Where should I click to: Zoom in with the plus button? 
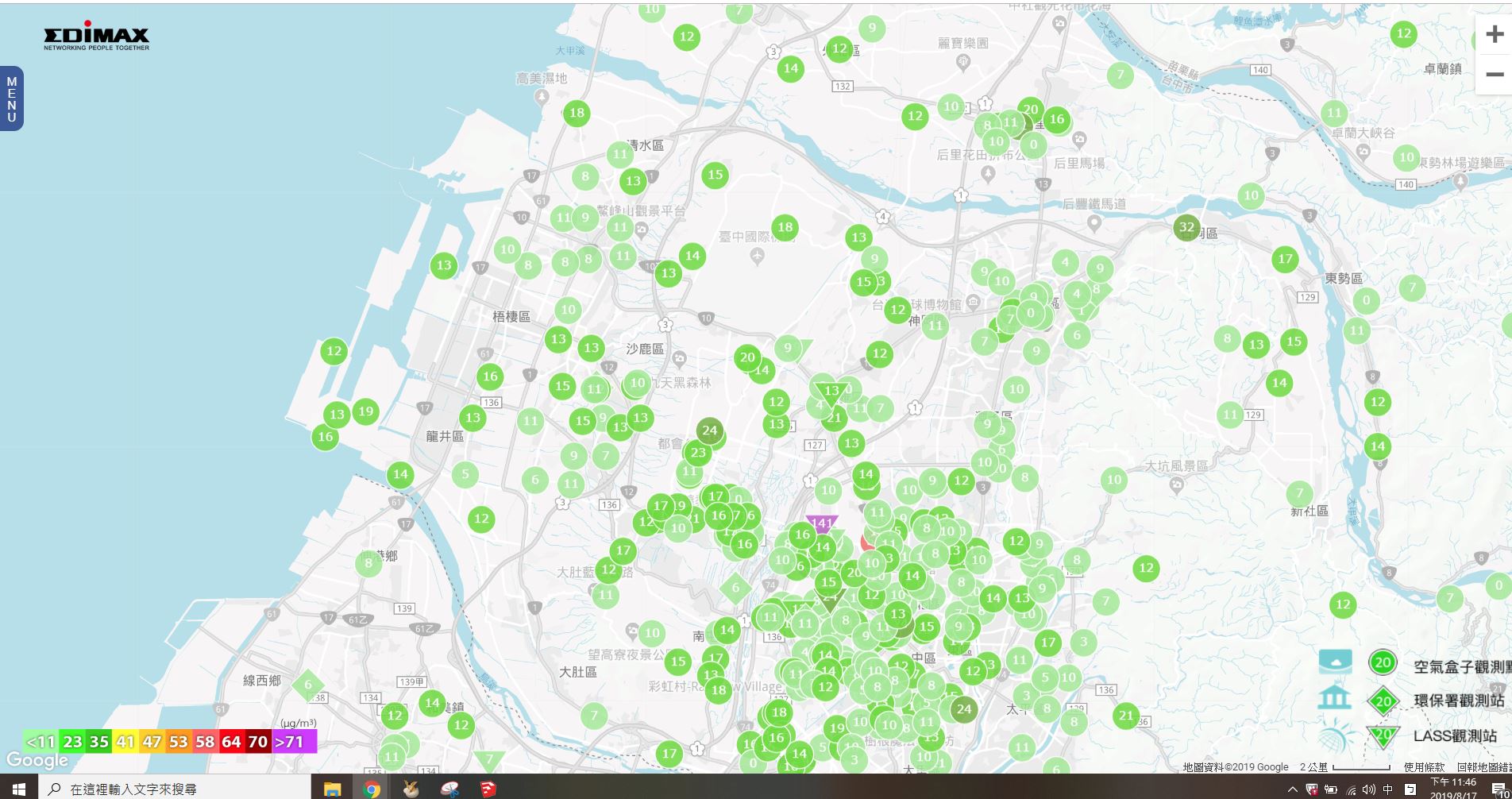click(x=1494, y=35)
